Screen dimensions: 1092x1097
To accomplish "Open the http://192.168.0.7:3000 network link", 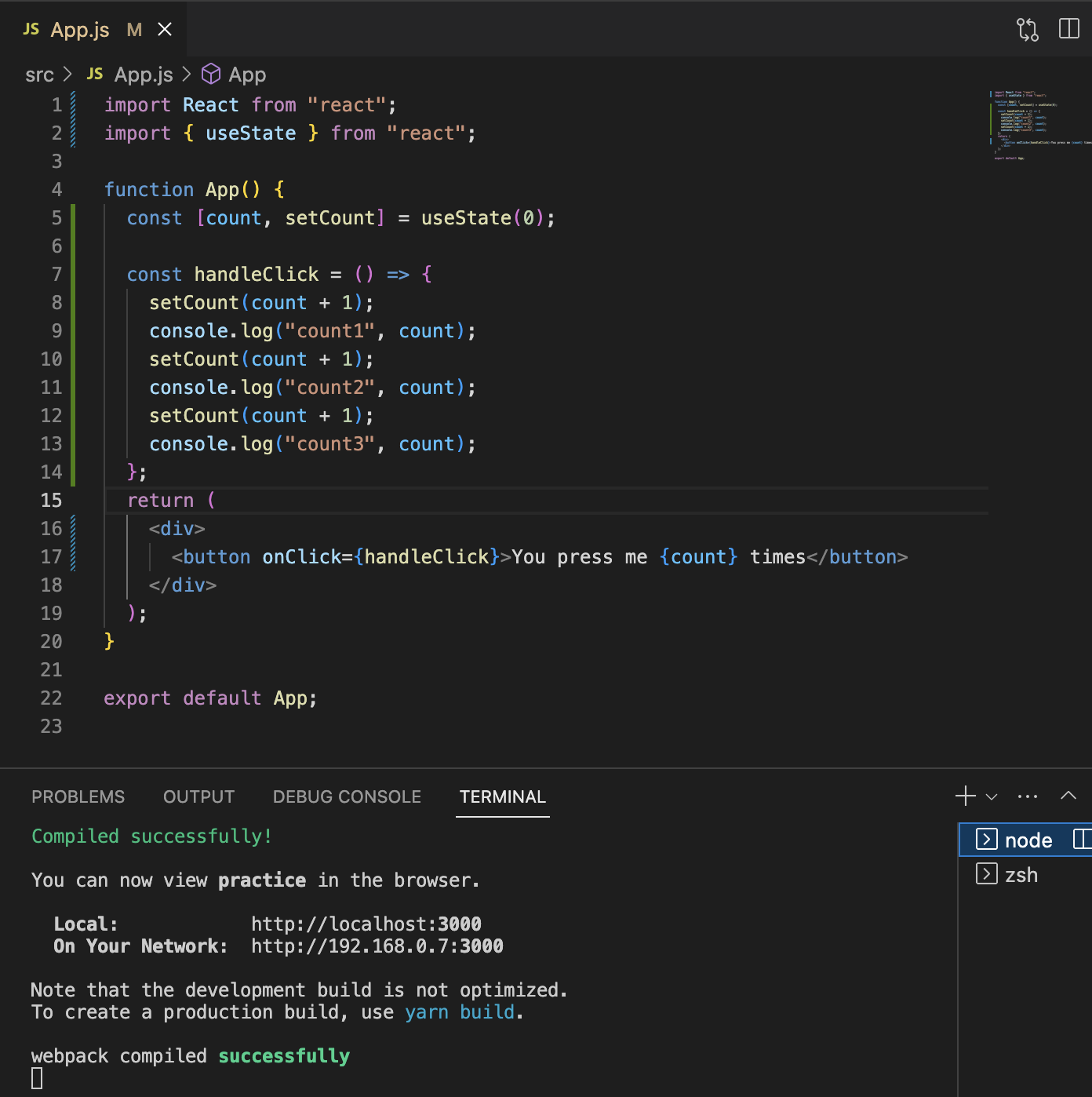I will [x=377, y=946].
